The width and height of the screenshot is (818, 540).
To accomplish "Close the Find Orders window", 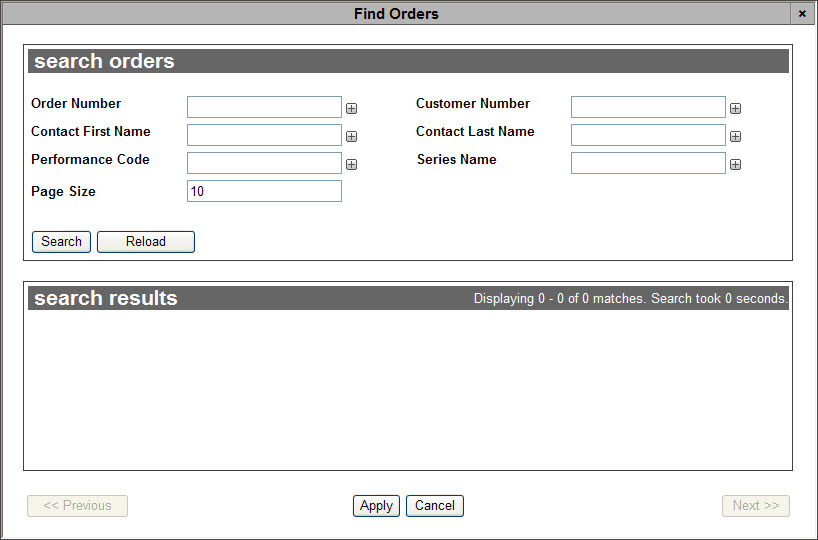I will pos(802,14).
